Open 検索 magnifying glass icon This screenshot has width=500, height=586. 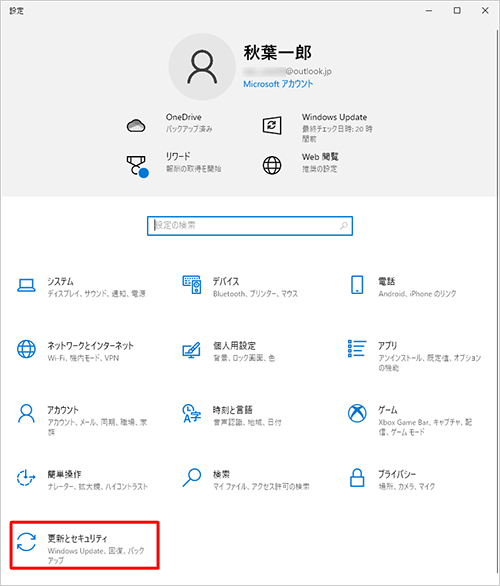pyautogui.click(x=192, y=478)
